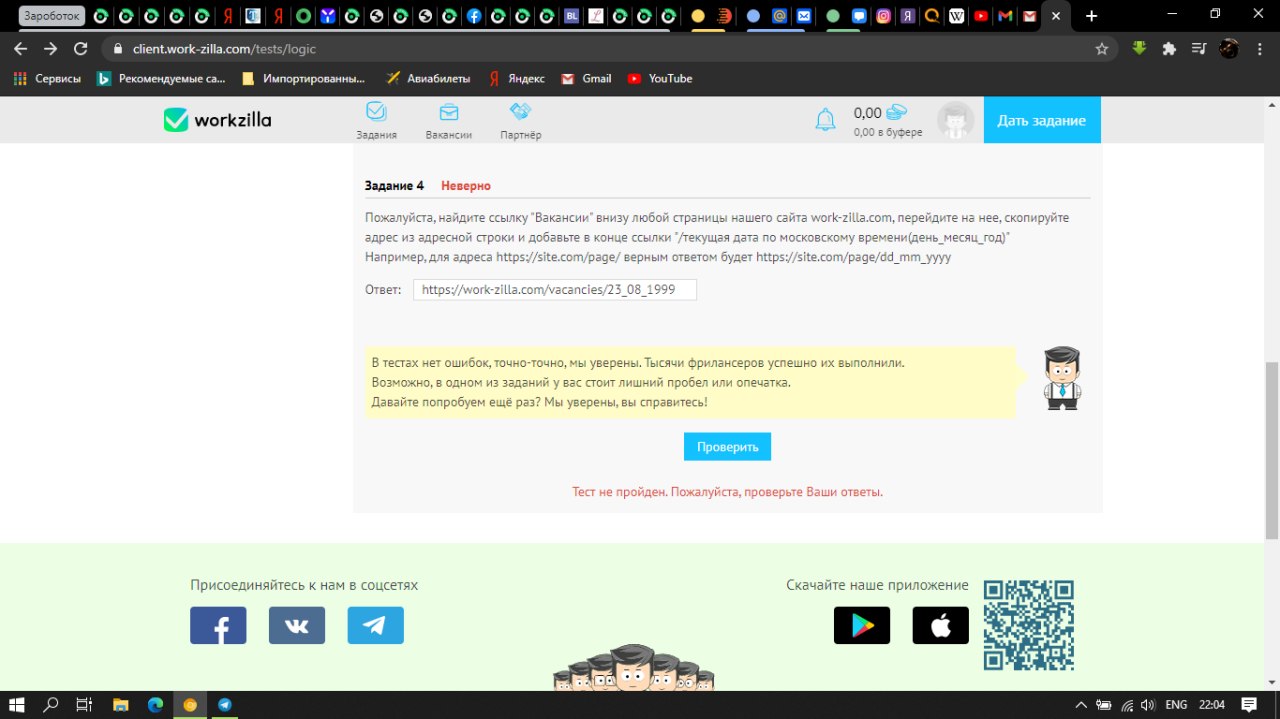Reload the current page

point(81,48)
